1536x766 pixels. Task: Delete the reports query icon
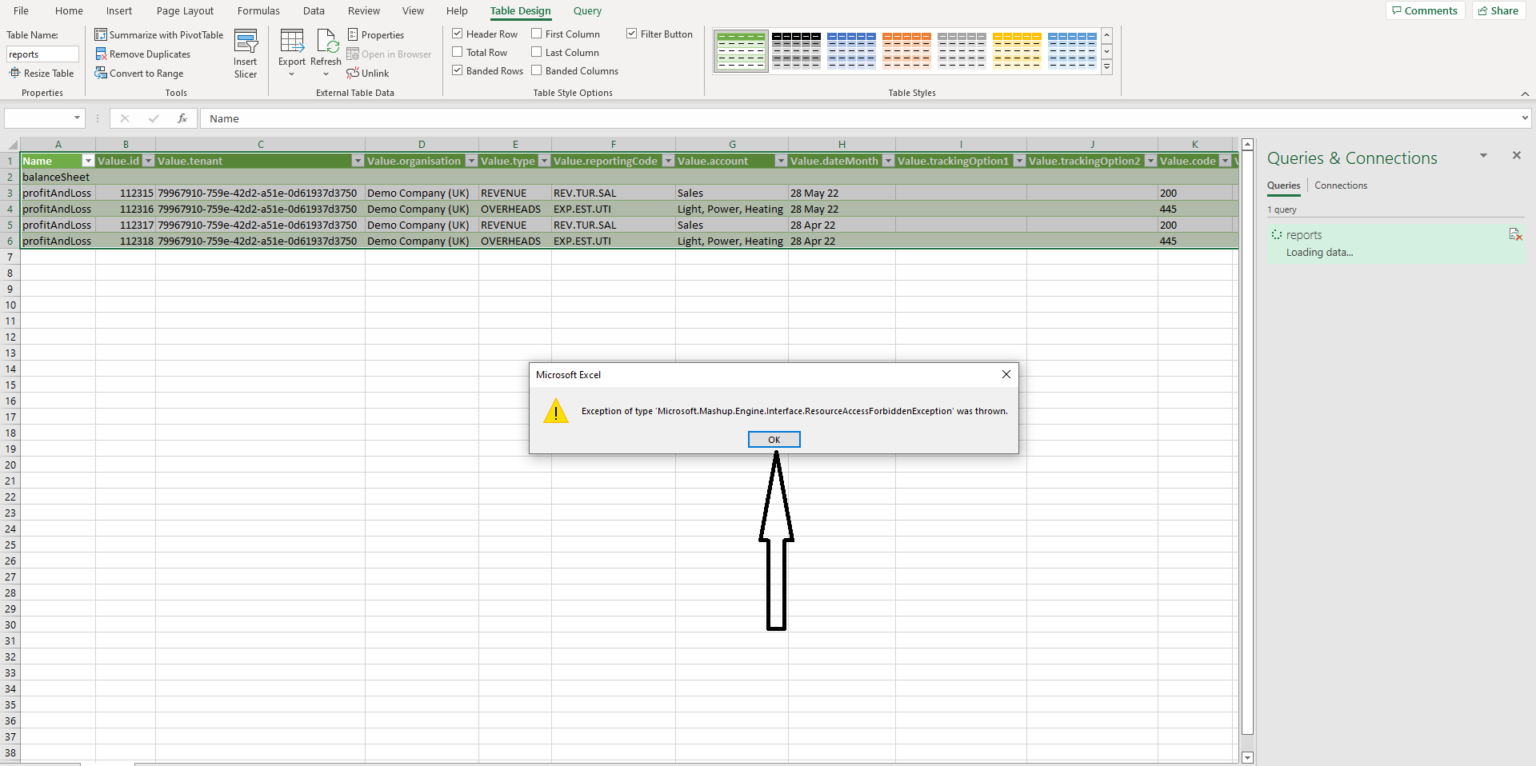click(1515, 234)
